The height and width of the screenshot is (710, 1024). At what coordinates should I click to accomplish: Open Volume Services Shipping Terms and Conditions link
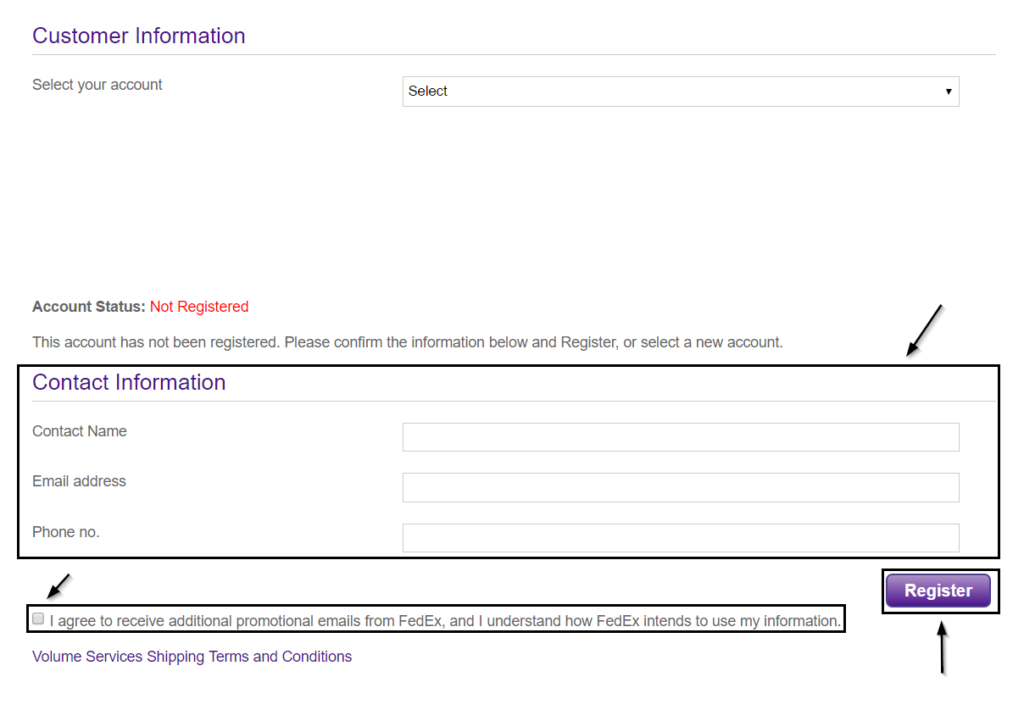click(x=192, y=657)
